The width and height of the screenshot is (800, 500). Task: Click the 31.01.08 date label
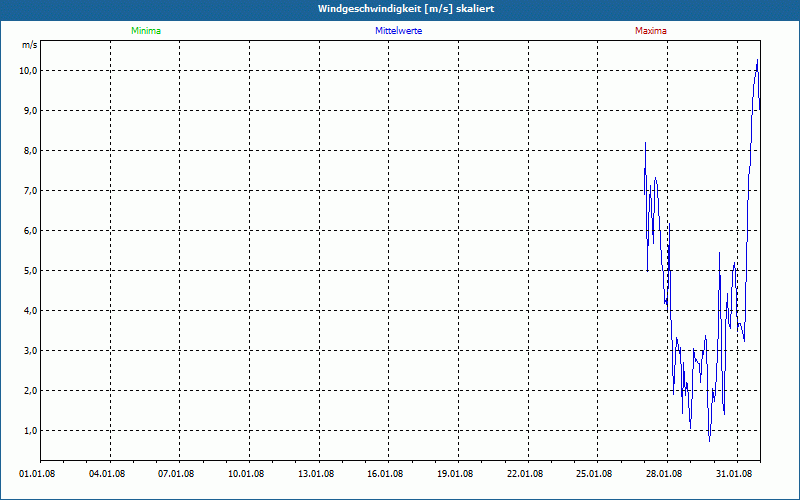coord(734,473)
